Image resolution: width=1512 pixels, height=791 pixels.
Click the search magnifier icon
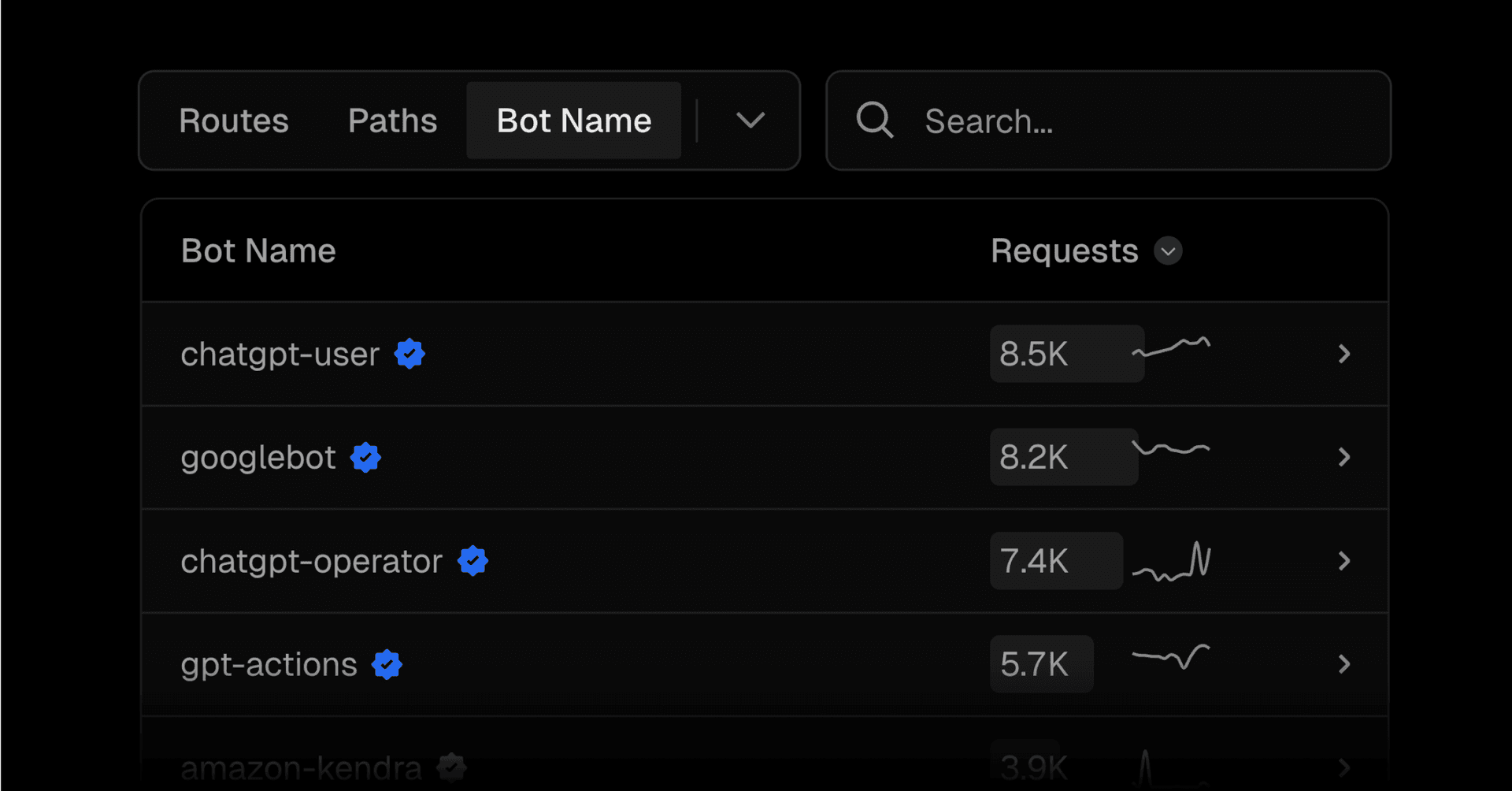874,121
